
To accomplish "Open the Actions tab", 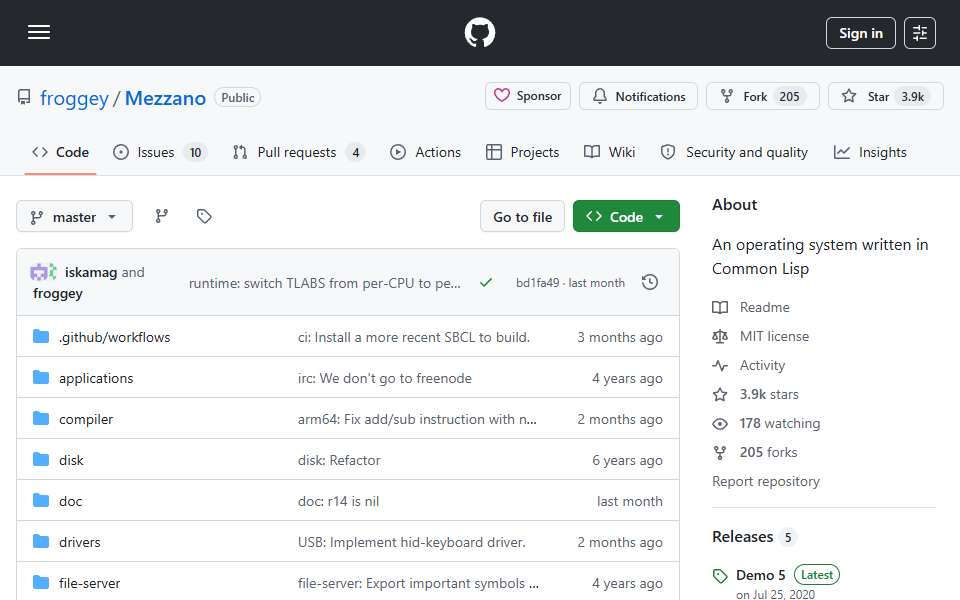I will click(x=426, y=152).
